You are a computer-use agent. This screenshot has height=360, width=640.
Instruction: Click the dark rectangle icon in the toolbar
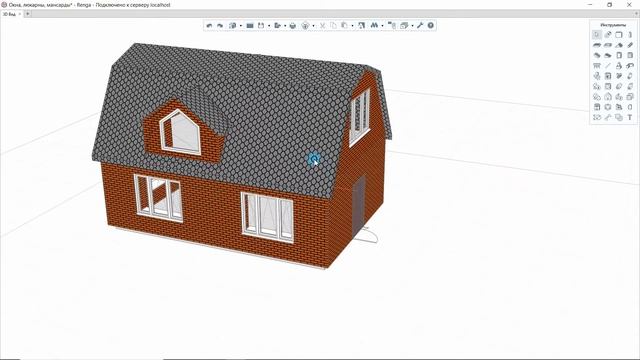coord(250,26)
